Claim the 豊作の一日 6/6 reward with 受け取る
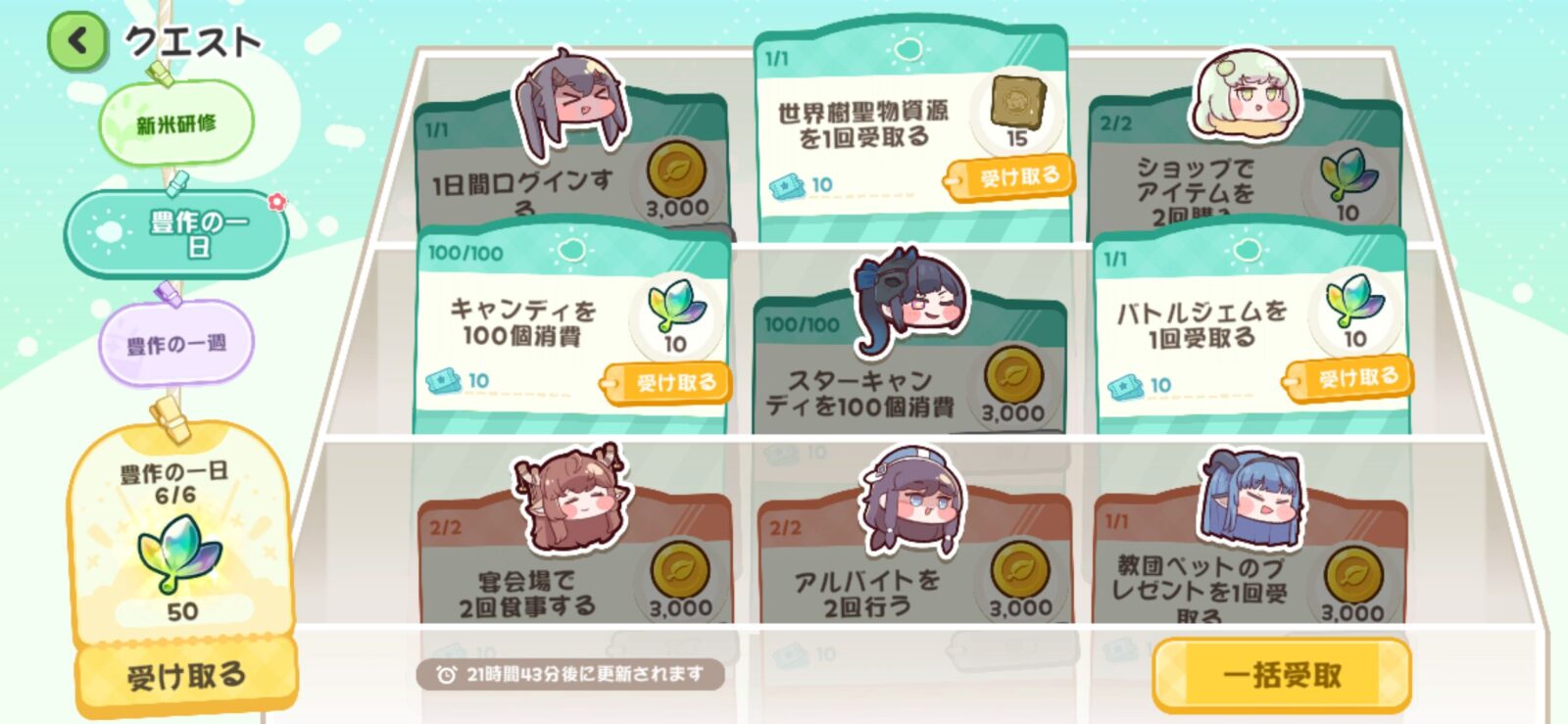The height and width of the screenshot is (724, 1568). (x=186, y=675)
